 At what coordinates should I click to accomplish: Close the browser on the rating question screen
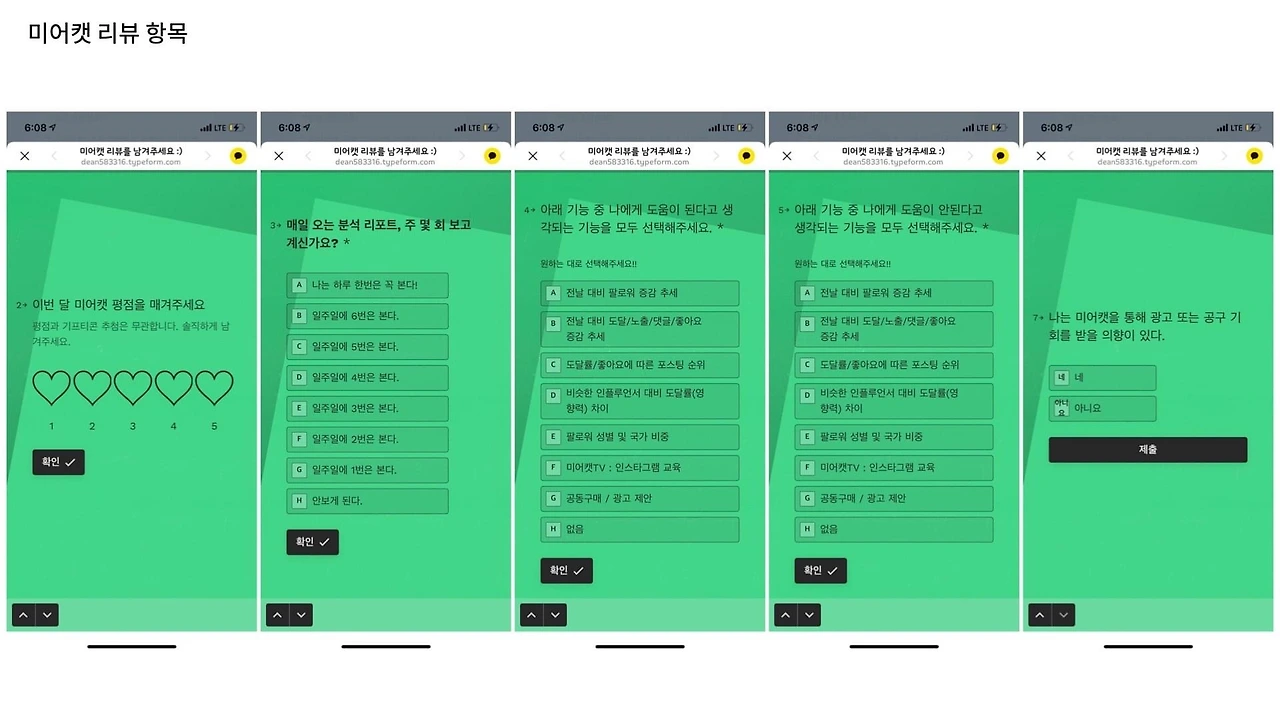(x=25, y=156)
